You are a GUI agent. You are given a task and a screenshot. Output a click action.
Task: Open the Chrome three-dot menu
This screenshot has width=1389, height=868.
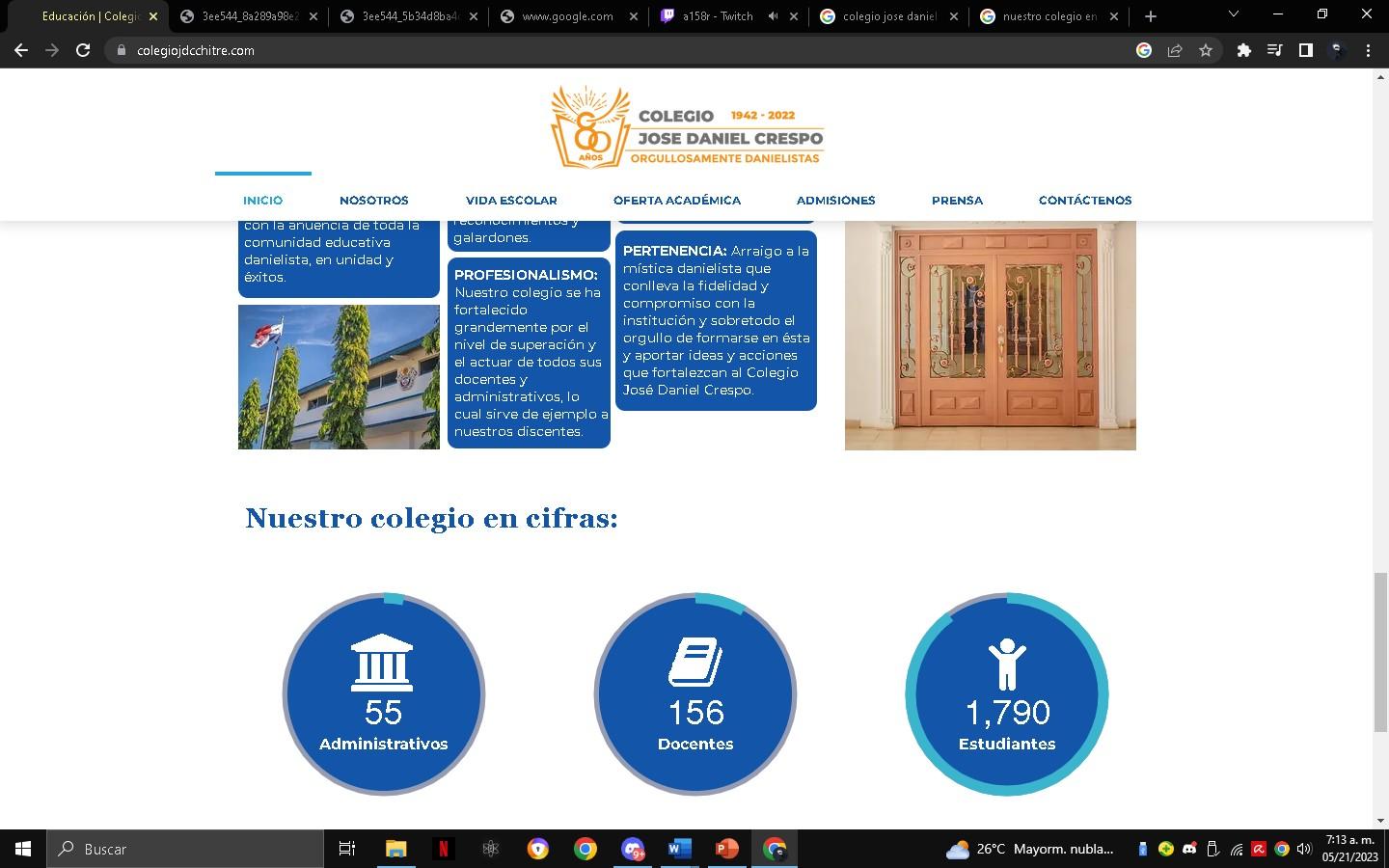pos(1370,50)
